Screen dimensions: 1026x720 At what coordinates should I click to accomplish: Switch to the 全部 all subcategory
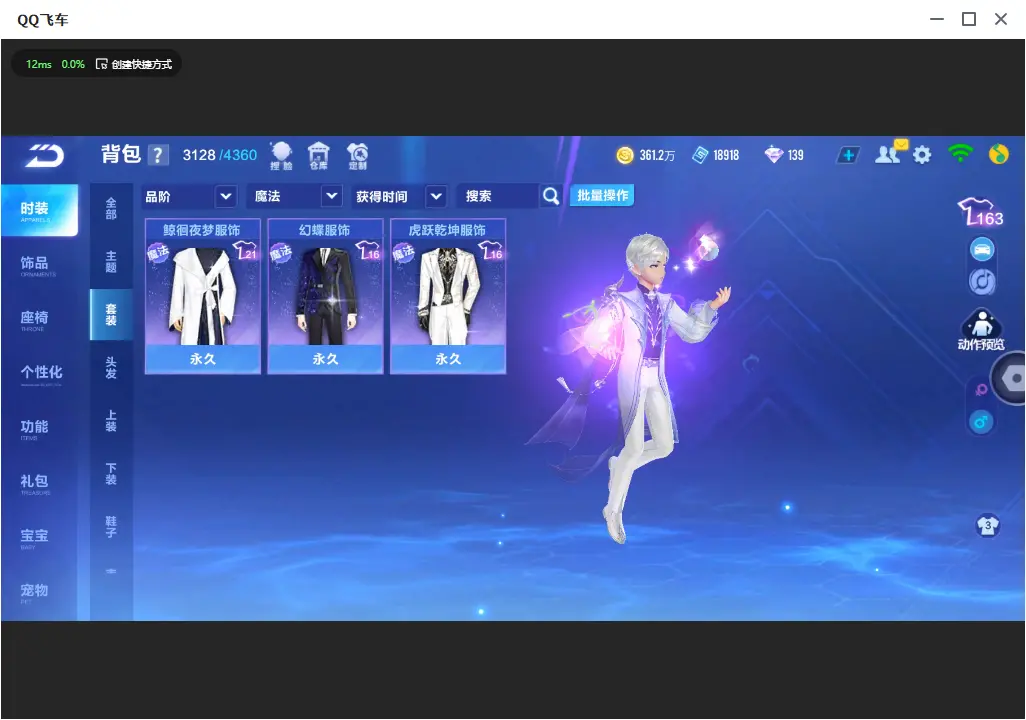[x=111, y=209]
